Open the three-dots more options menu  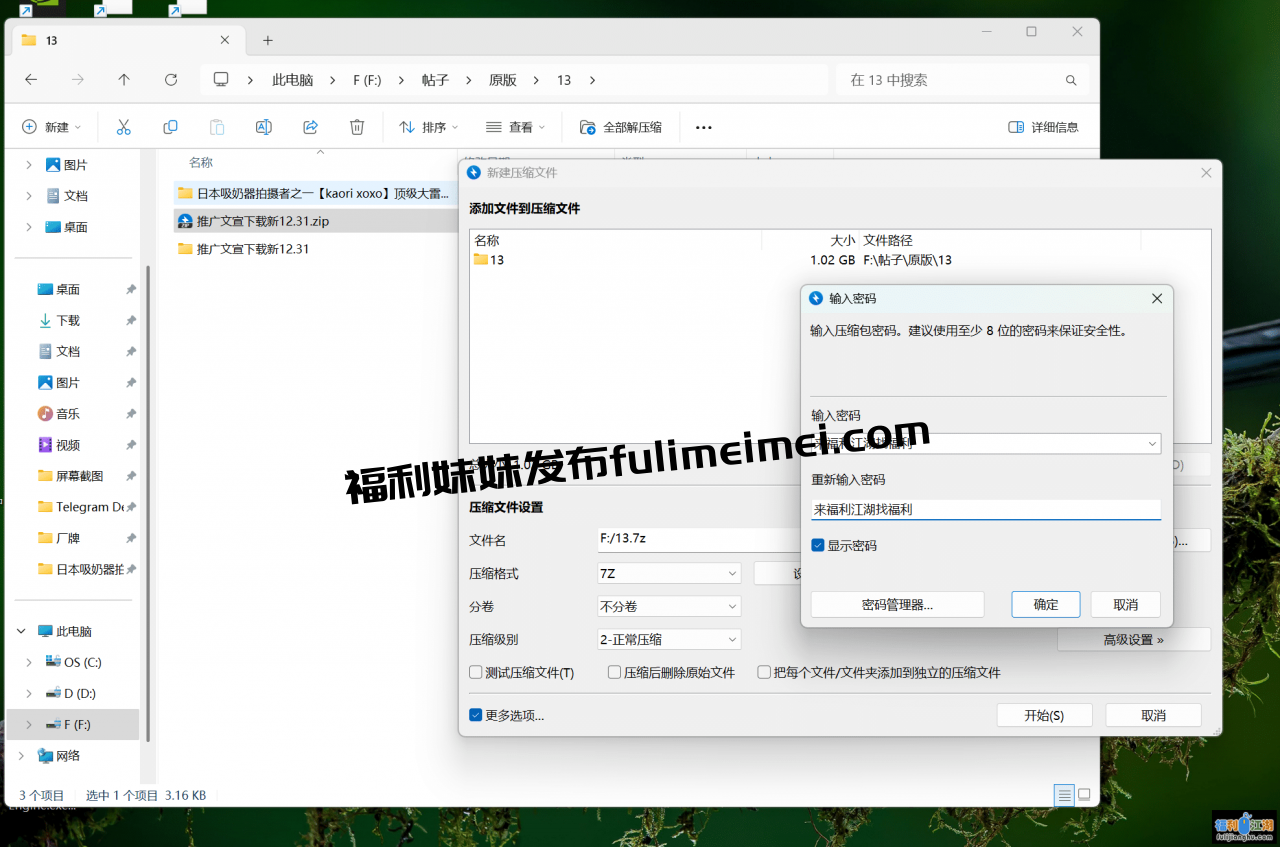coord(703,127)
